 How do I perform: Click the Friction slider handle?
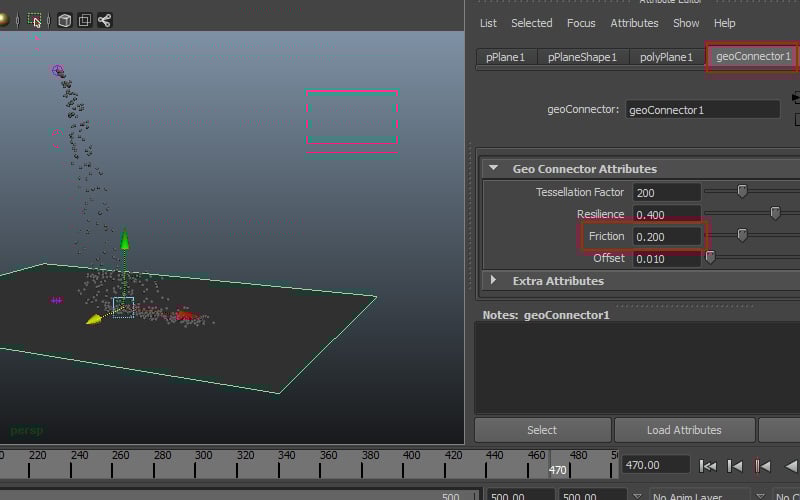click(742, 235)
